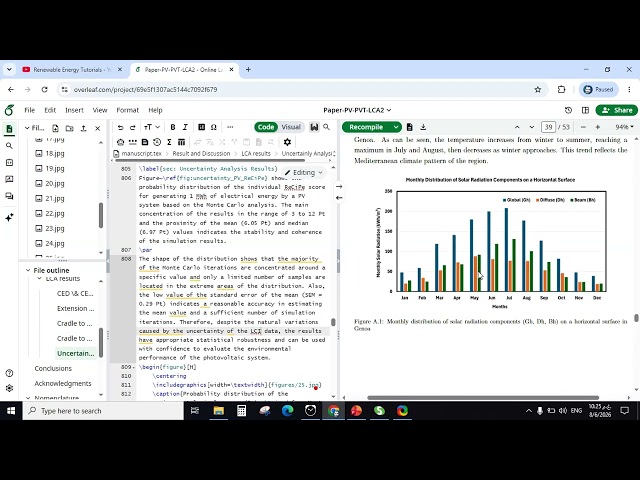This screenshot has width=640, height=480.
Task: Undo the last edit
Action: pyautogui.click(x=120, y=127)
